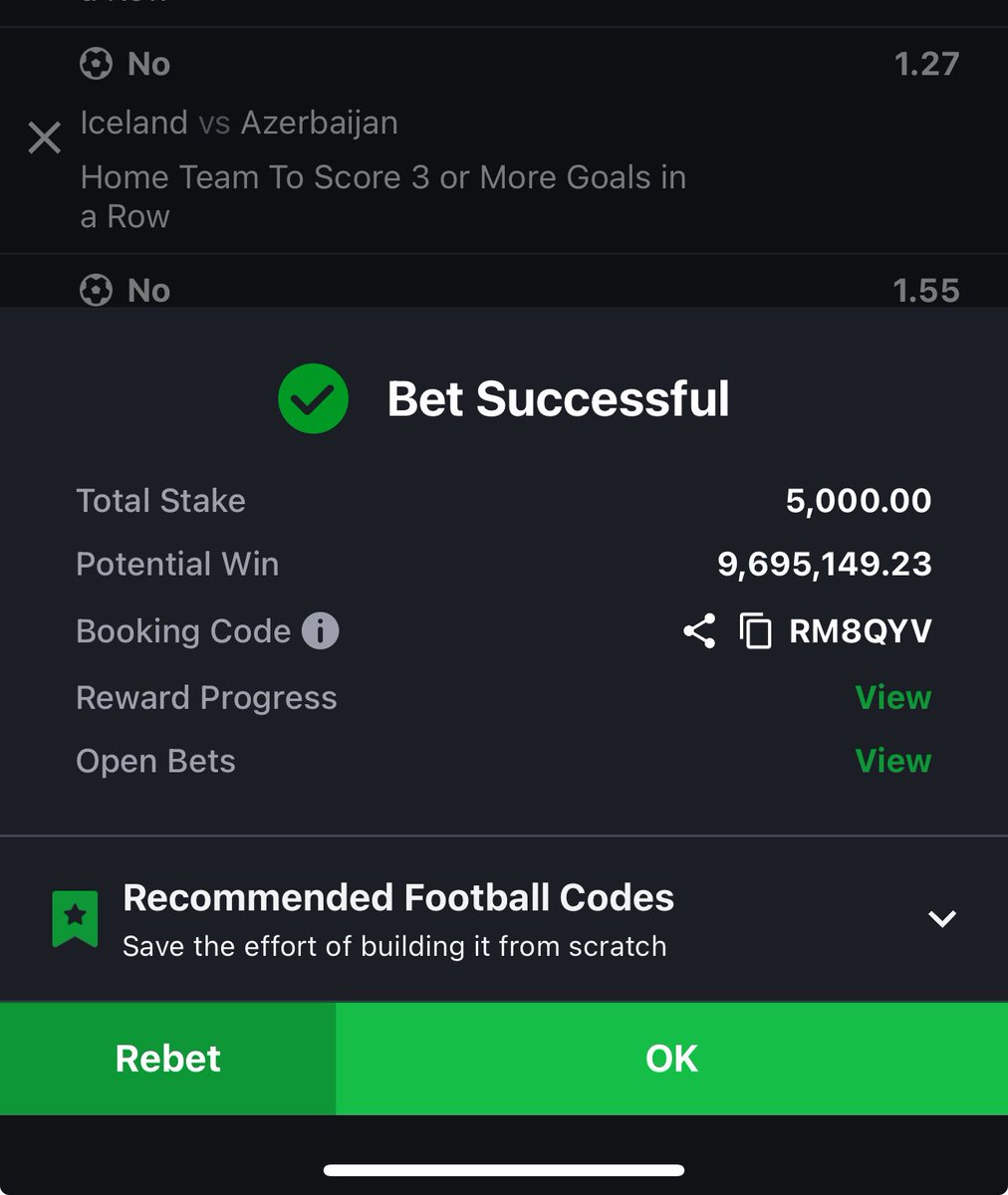Tap the RM8QYV booking code text
This screenshot has height=1195, width=1008.
(x=861, y=631)
